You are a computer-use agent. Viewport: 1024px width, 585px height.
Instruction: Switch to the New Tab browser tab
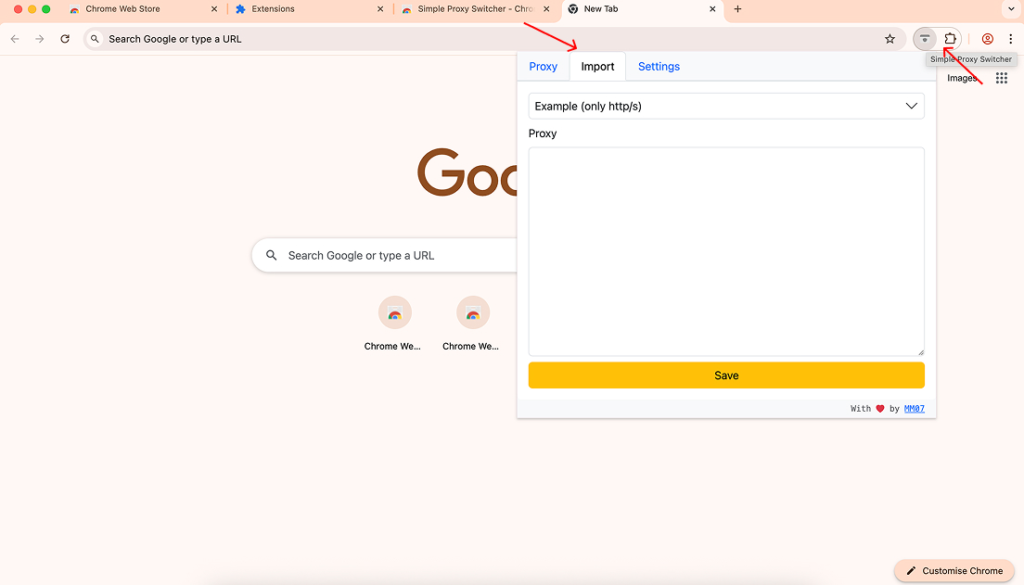(x=602, y=10)
